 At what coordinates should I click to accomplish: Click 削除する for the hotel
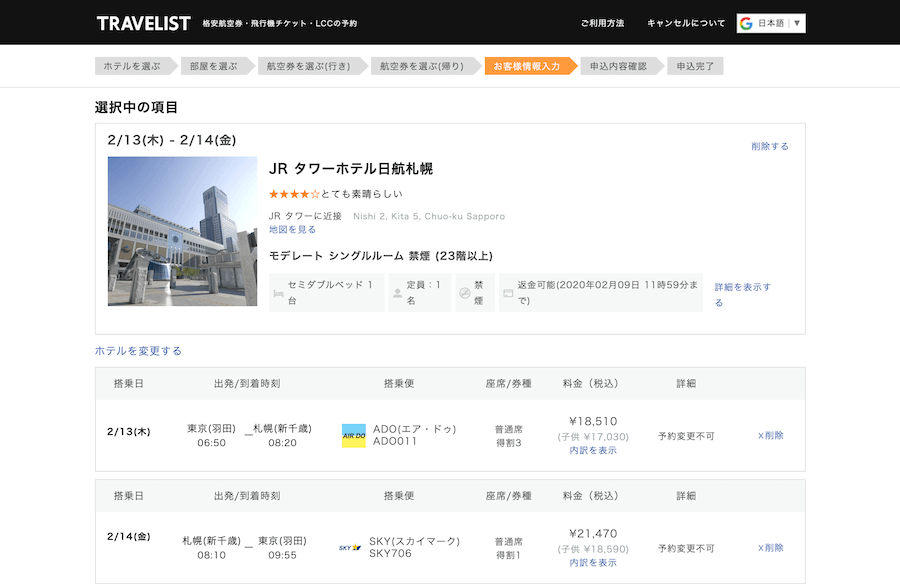click(770, 146)
